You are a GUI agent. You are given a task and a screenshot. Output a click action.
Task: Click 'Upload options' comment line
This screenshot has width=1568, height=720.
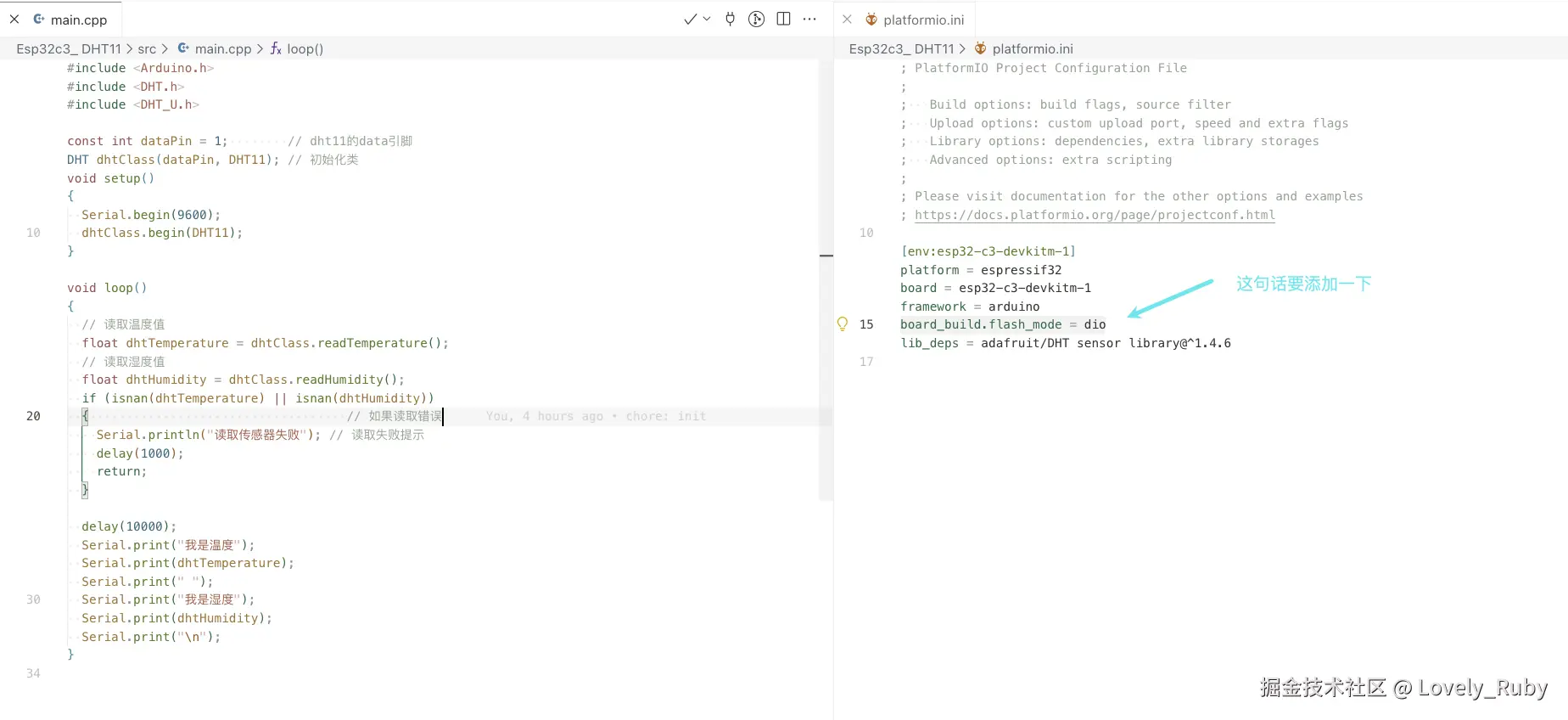point(1124,123)
